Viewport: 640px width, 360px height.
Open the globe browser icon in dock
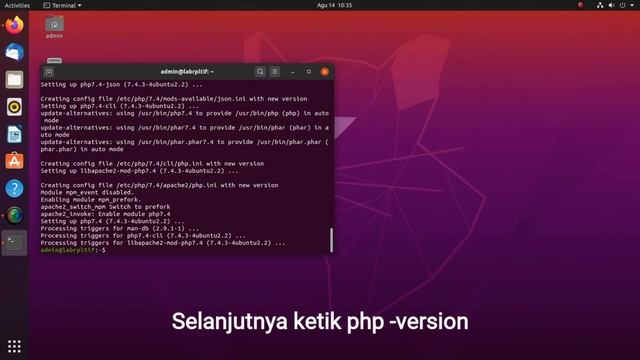point(14,216)
